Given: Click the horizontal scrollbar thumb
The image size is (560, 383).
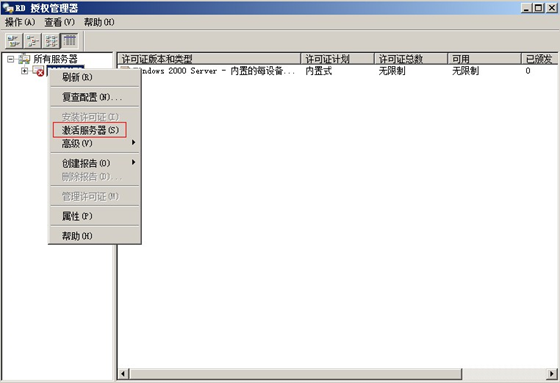Looking at the screenshot, I should click(295, 374).
